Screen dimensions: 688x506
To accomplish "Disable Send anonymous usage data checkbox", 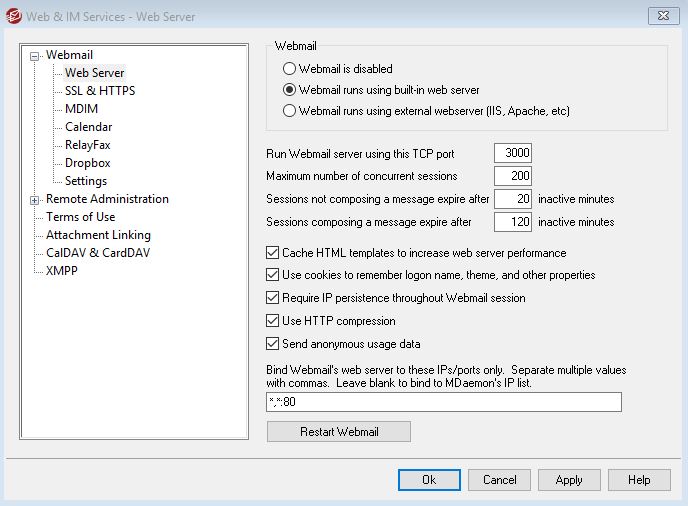I will 272,344.
